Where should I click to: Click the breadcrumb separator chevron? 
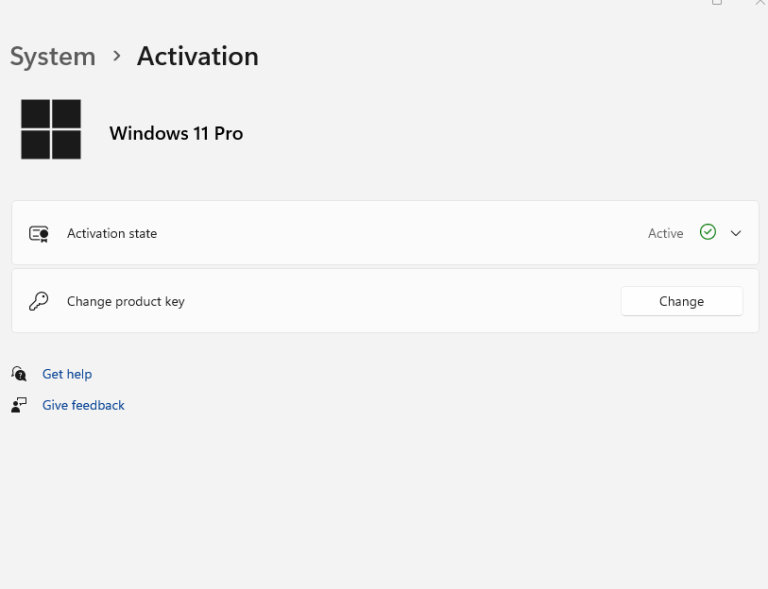tap(117, 56)
